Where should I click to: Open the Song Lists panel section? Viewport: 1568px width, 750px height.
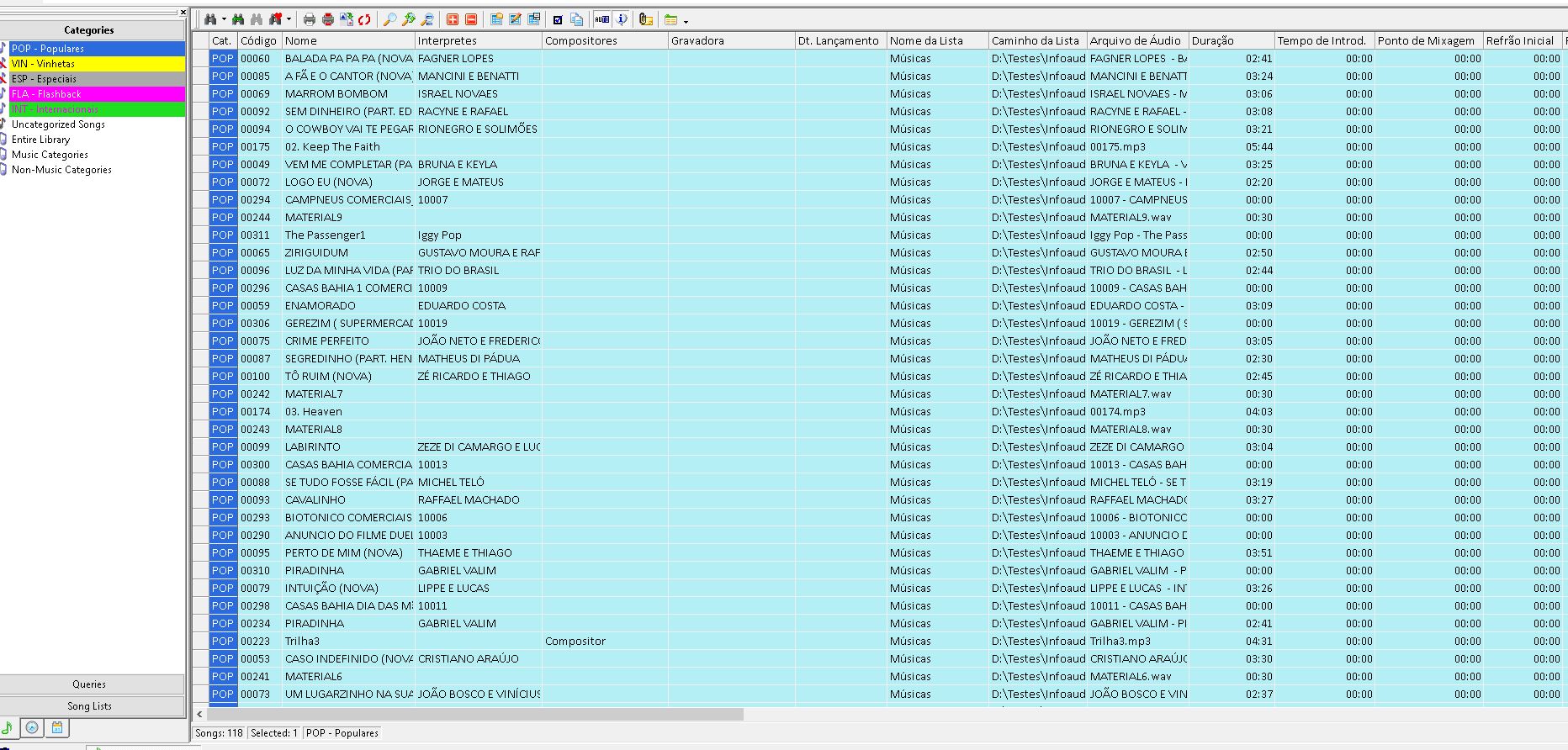pyautogui.click(x=92, y=706)
